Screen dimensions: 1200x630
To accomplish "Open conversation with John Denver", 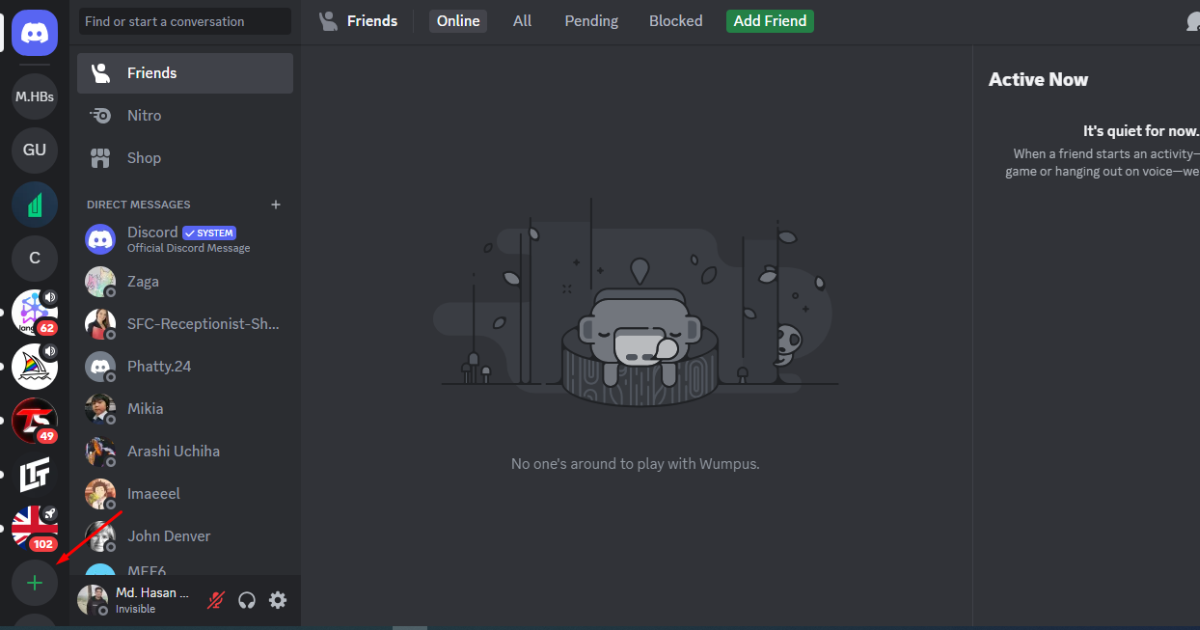I will pyautogui.click(x=185, y=536).
